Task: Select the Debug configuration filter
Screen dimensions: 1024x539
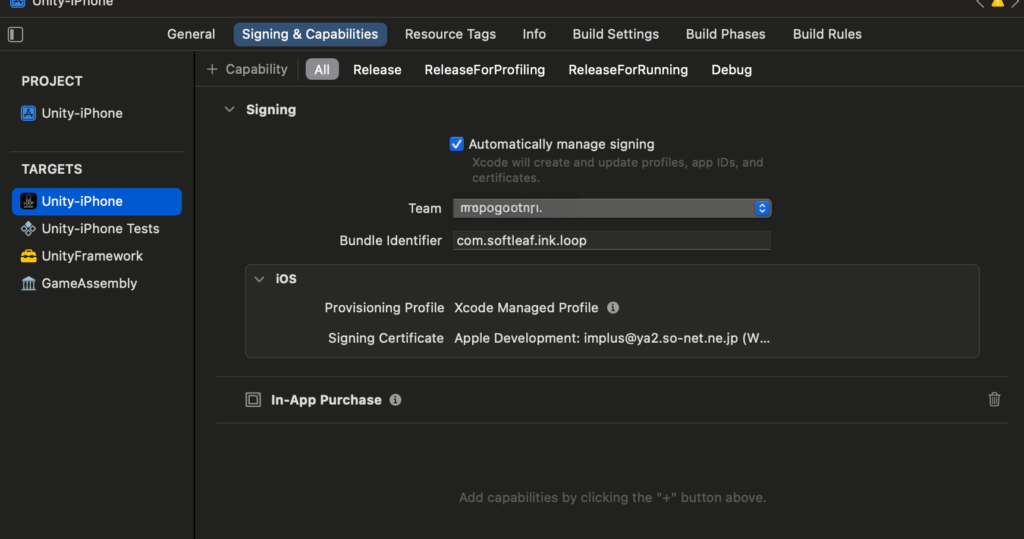Action: (x=731, y=70)
